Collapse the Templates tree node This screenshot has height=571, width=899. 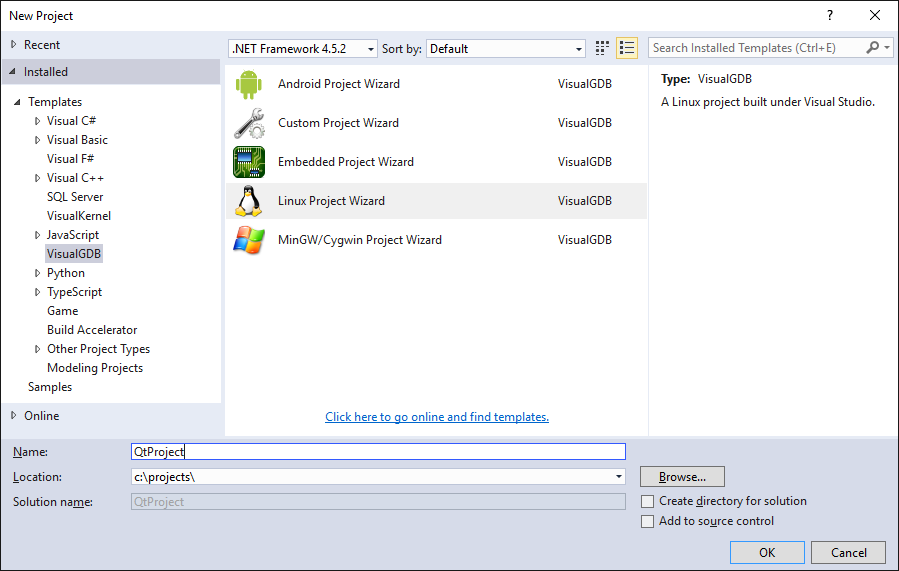17,102
